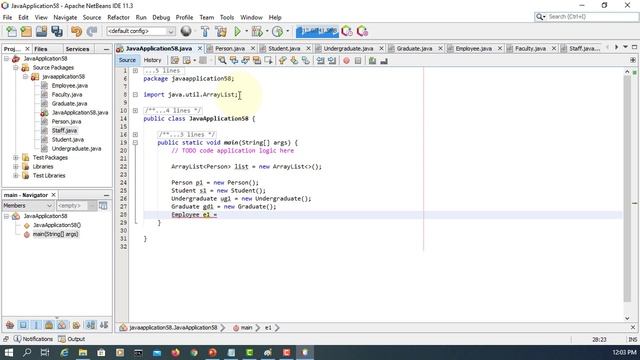
Task: Switch to the Services panel tab
Action: click(77, 49)
